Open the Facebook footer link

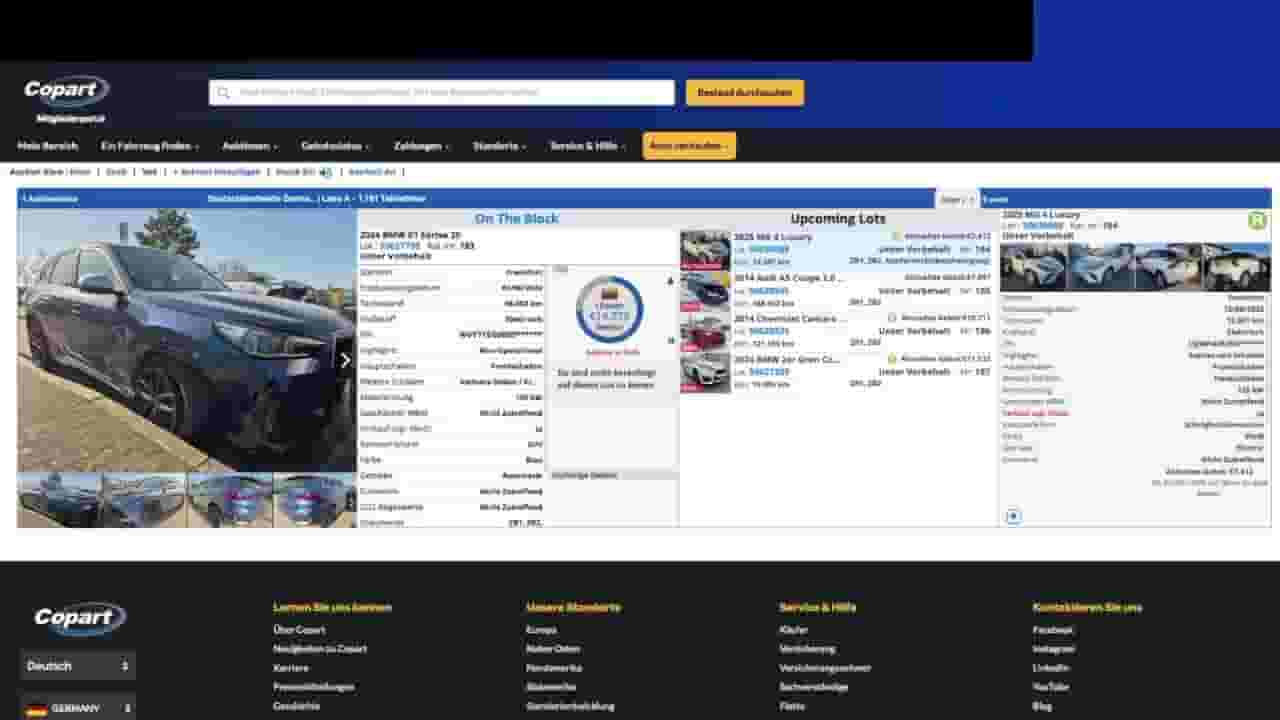click(1053, 630)
